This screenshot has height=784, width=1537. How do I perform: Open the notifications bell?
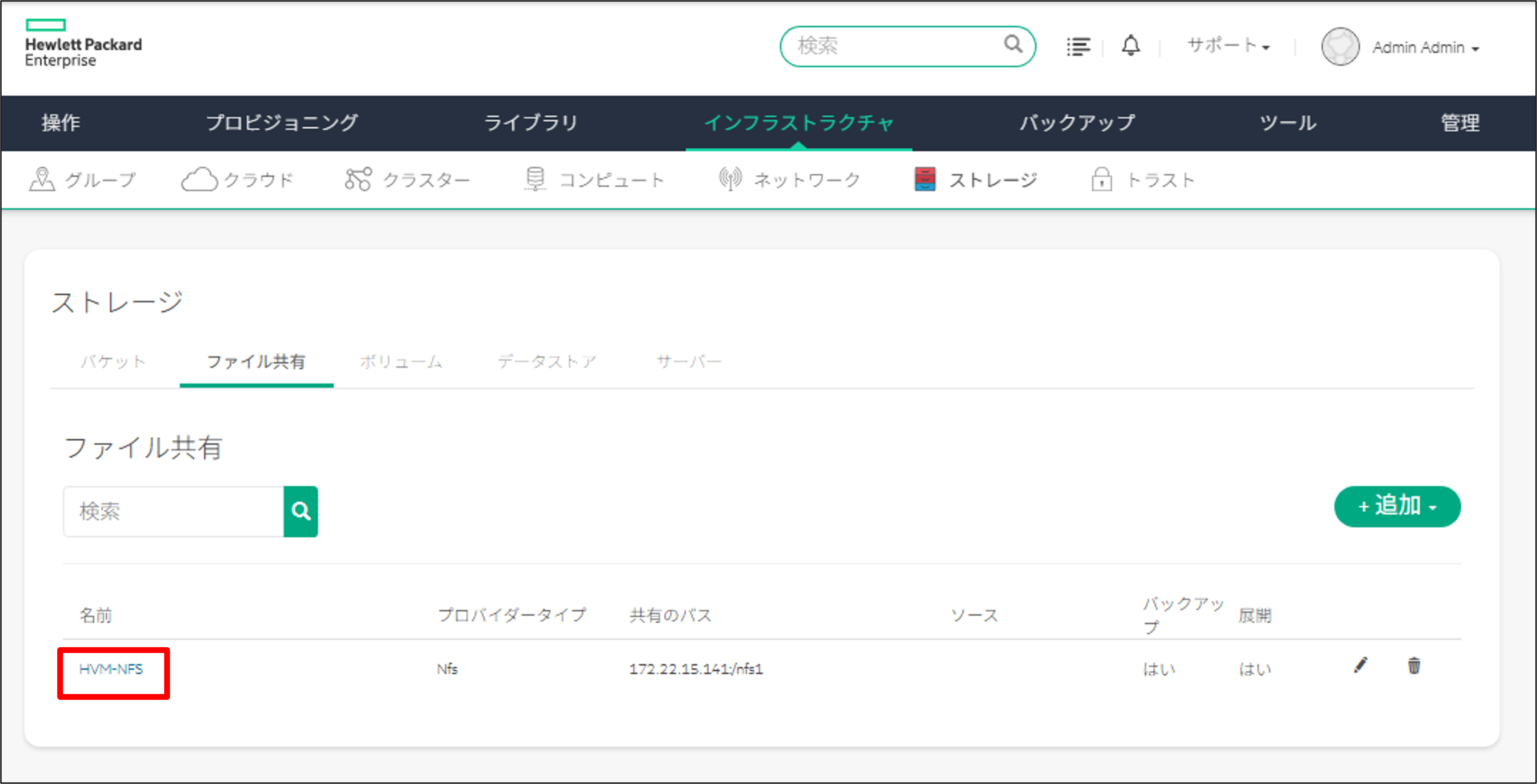1131,46
